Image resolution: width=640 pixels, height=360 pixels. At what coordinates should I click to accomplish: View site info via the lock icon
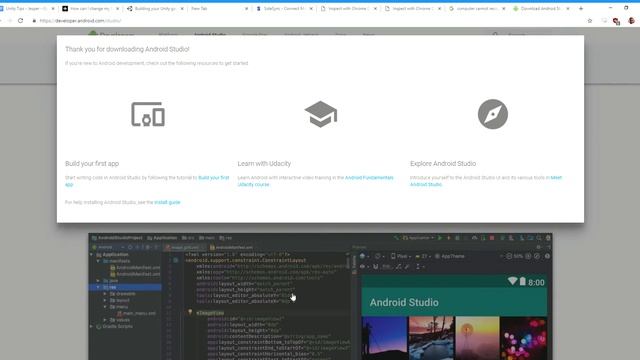[34, 20]
